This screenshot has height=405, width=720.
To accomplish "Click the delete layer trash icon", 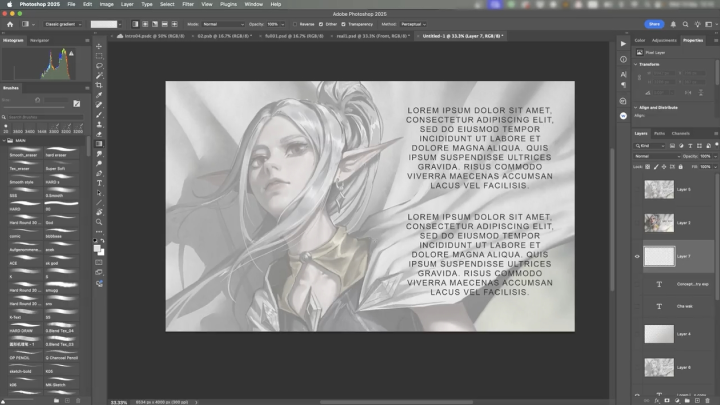I will pyautogui.click(x=709, y=399).
